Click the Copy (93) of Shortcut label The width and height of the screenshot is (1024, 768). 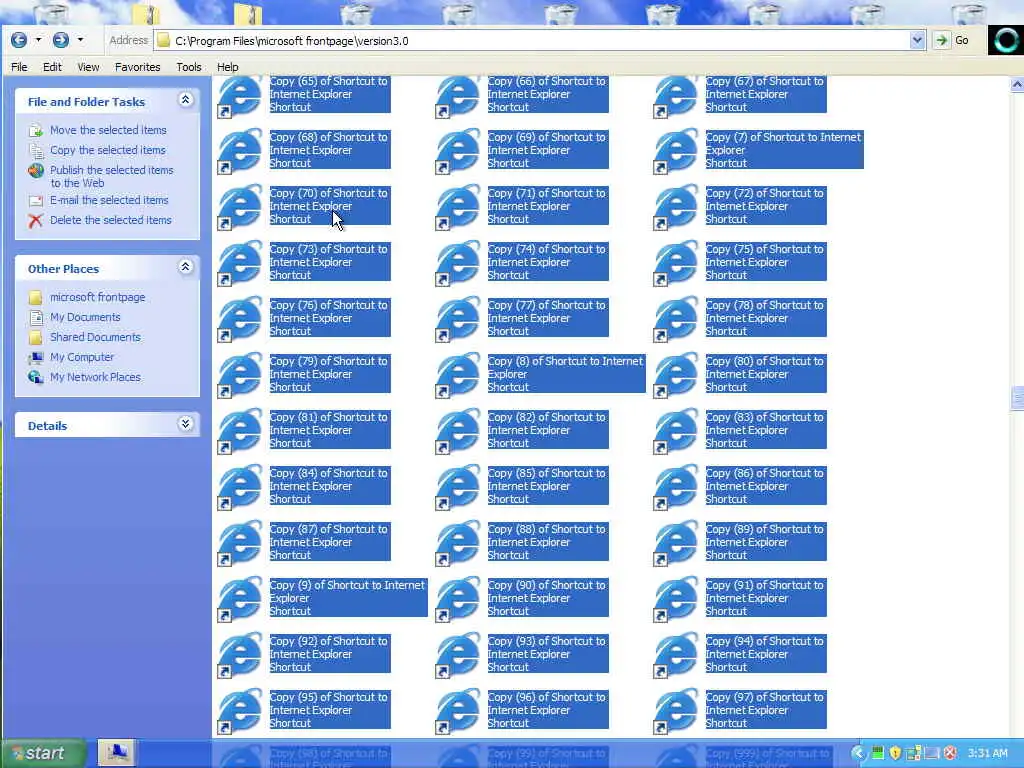[x=548, y=654]
